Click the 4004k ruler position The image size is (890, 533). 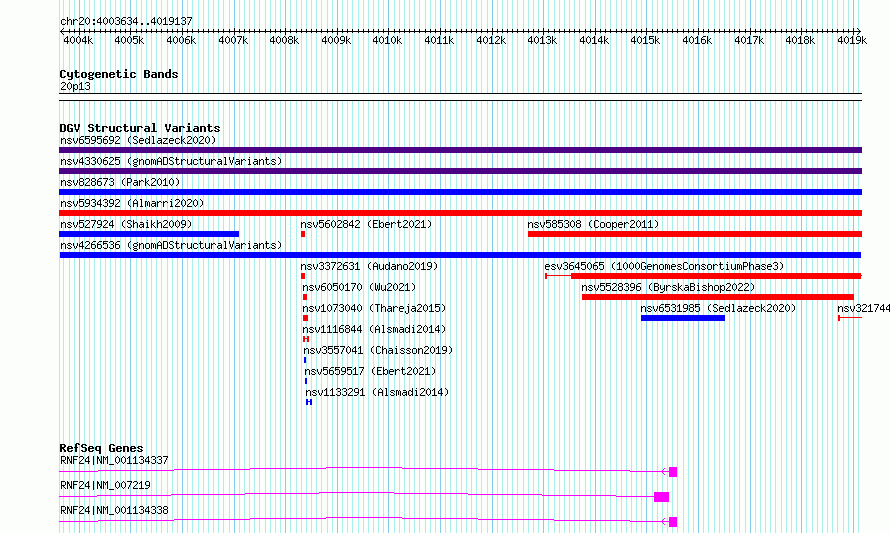point(78,40)
